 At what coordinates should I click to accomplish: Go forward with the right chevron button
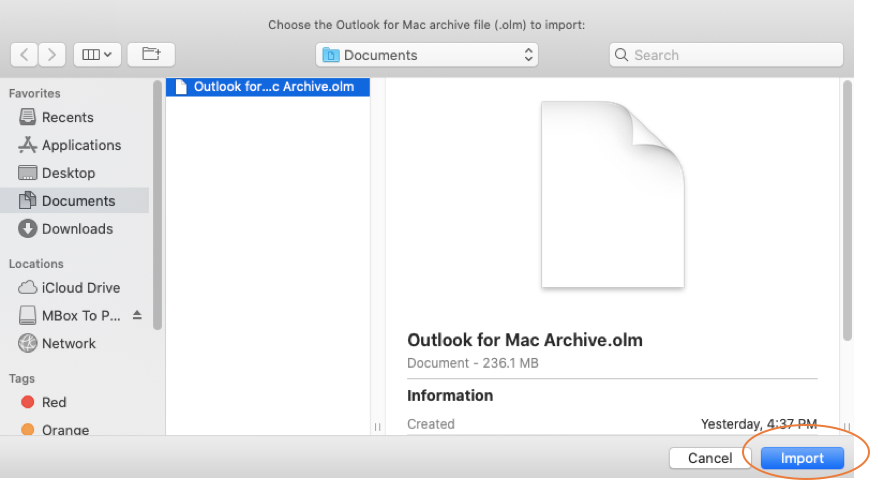52,54
